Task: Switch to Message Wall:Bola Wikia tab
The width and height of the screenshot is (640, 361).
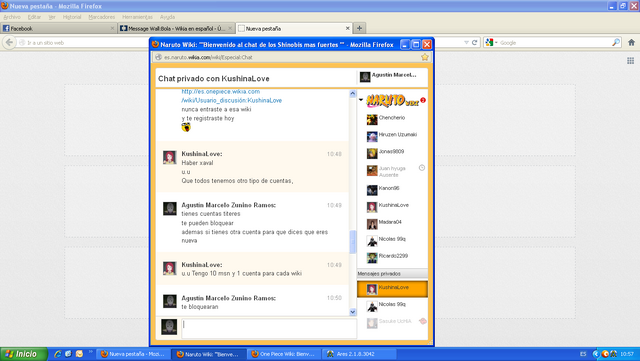Action: (x=176, y=28)
